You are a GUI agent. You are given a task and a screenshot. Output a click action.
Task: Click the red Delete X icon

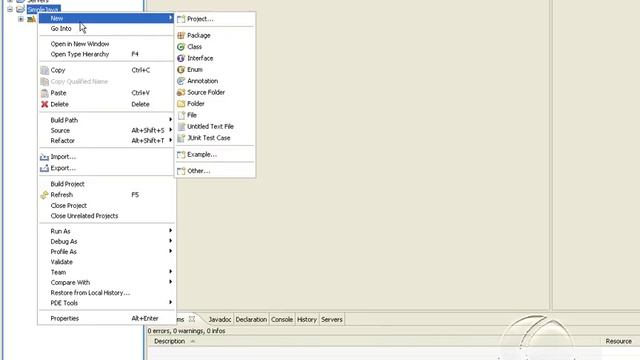click(x=44, y=104)
